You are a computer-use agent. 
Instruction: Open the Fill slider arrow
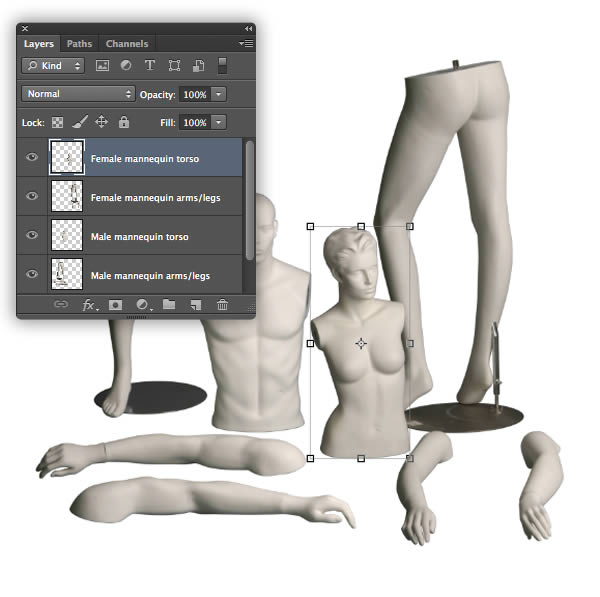[218, 122]
